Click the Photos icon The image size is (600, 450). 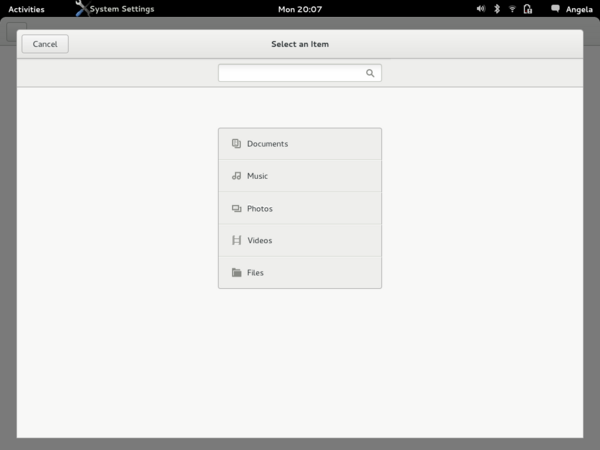pos(236,209)
